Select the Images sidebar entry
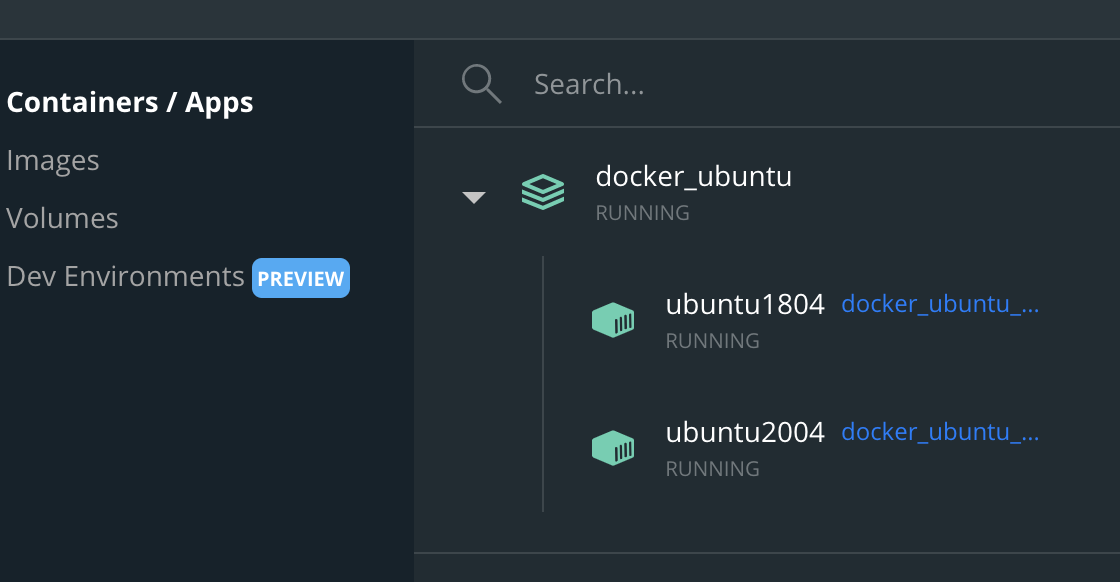Viewport: 1120px width, 582px height. [52, 159]
